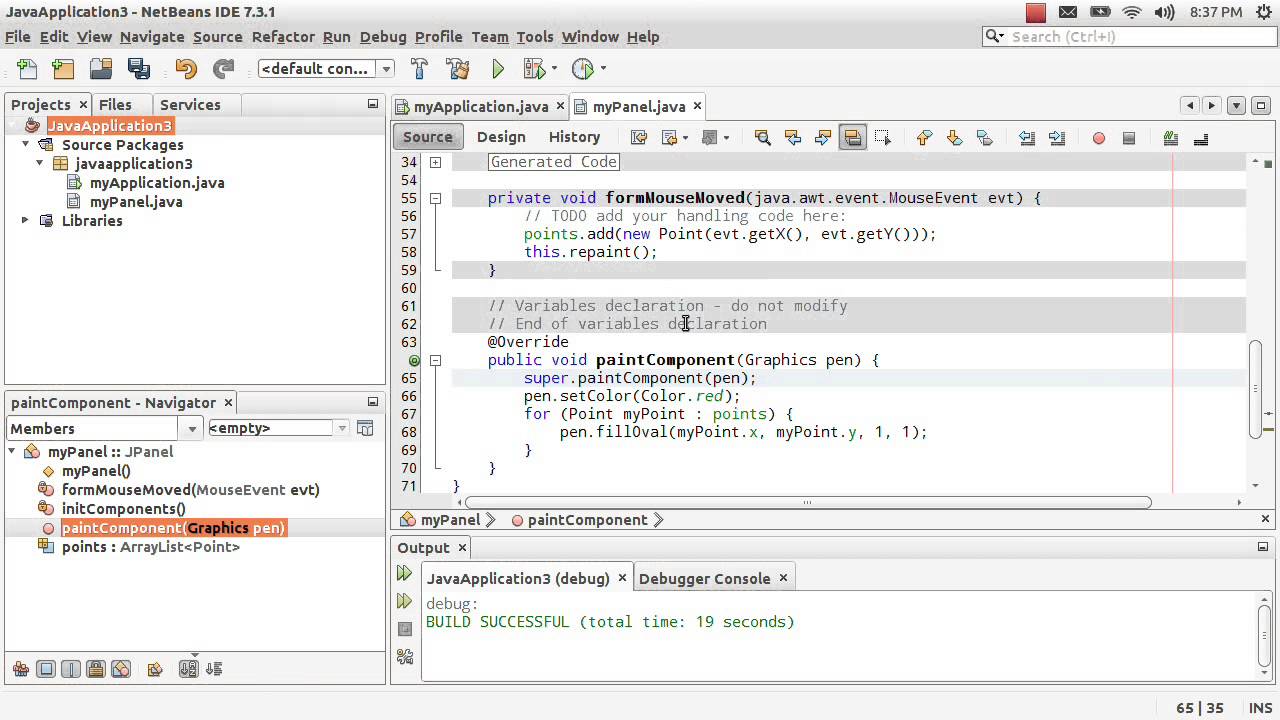Viewport: 1280px width, 720px height.
Task: Collapse the formMouseMoved method fold on line 55
Action: 435,198
